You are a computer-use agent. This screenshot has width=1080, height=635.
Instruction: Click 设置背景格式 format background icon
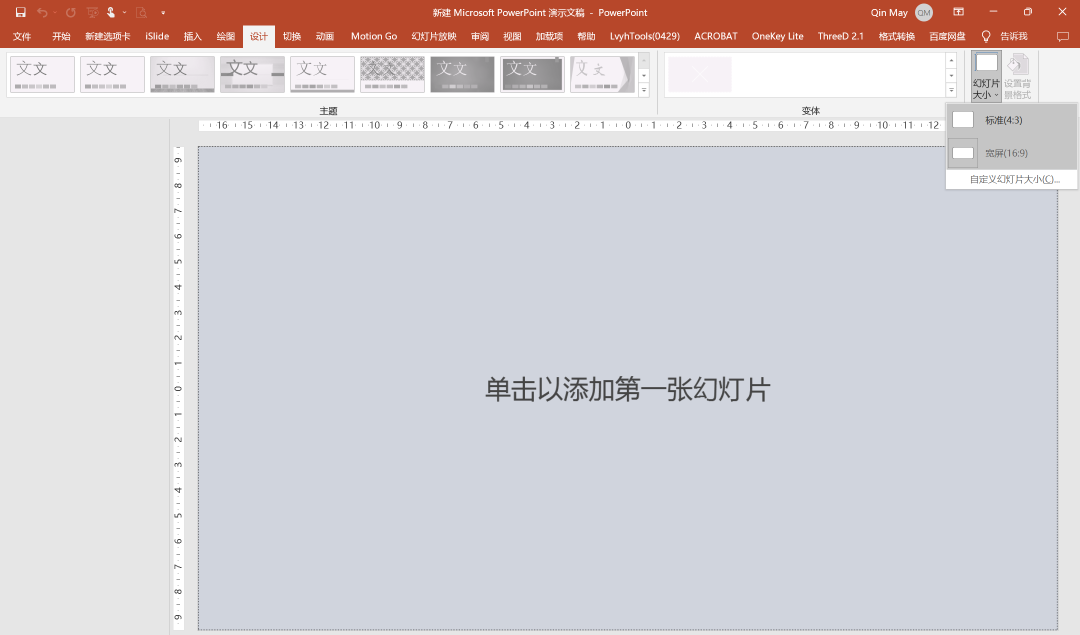[1017, 76]
